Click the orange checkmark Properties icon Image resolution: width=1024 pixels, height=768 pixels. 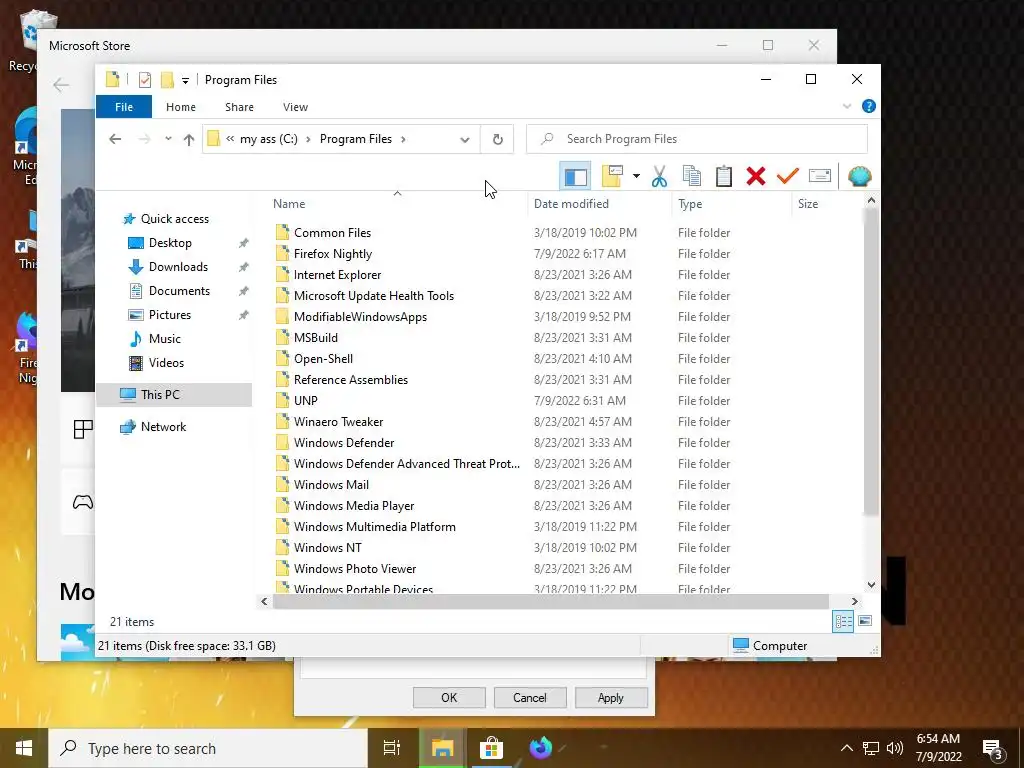[788, 176]
